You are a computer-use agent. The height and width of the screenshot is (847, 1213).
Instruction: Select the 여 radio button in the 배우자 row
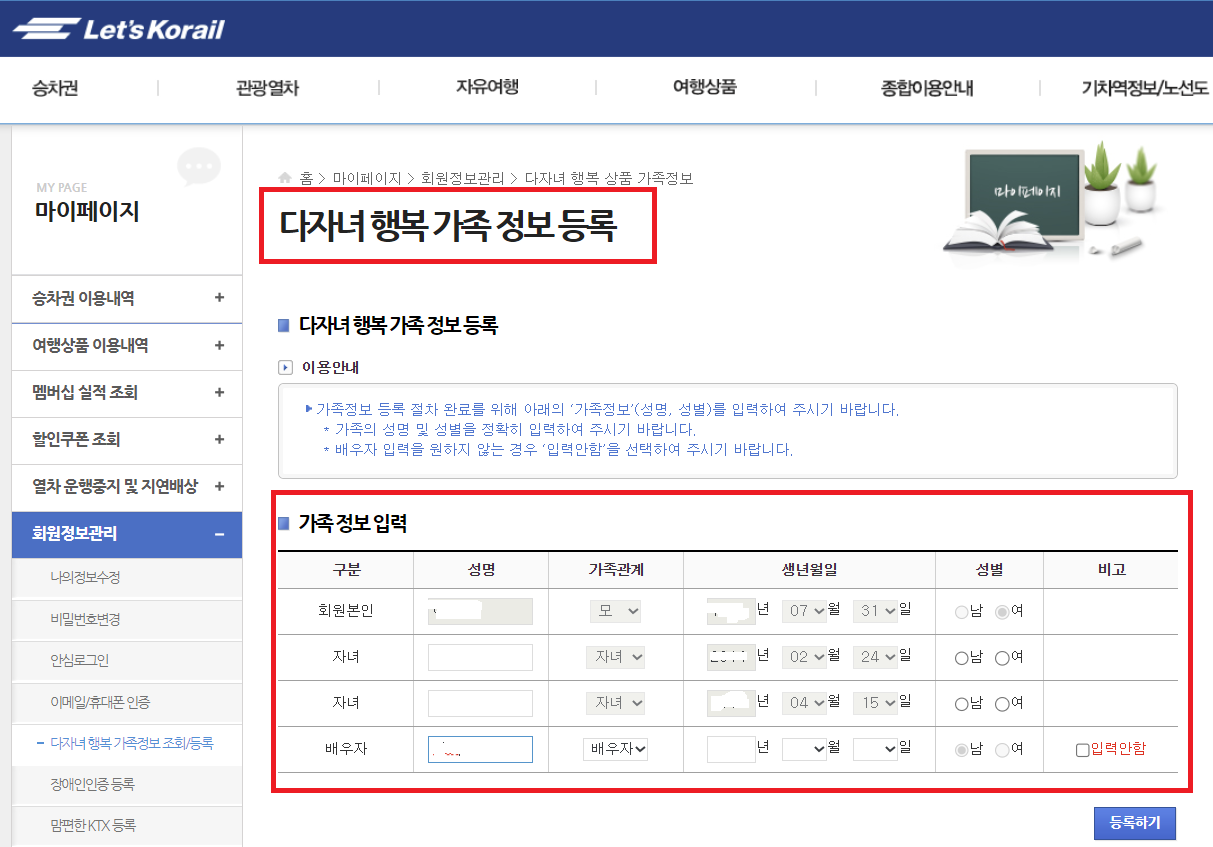[1001, 749]
